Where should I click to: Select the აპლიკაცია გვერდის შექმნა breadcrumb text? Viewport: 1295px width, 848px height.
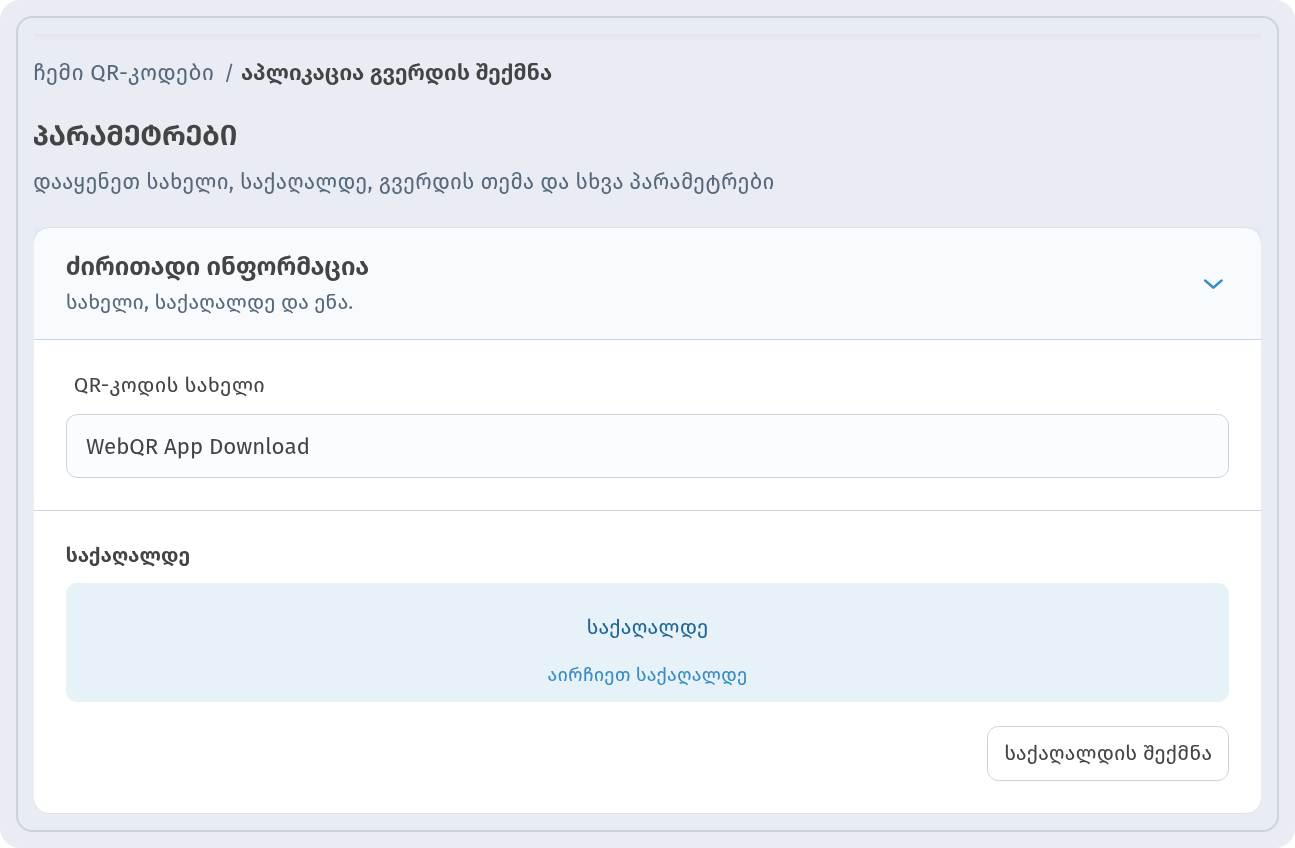tap(396, 73)
